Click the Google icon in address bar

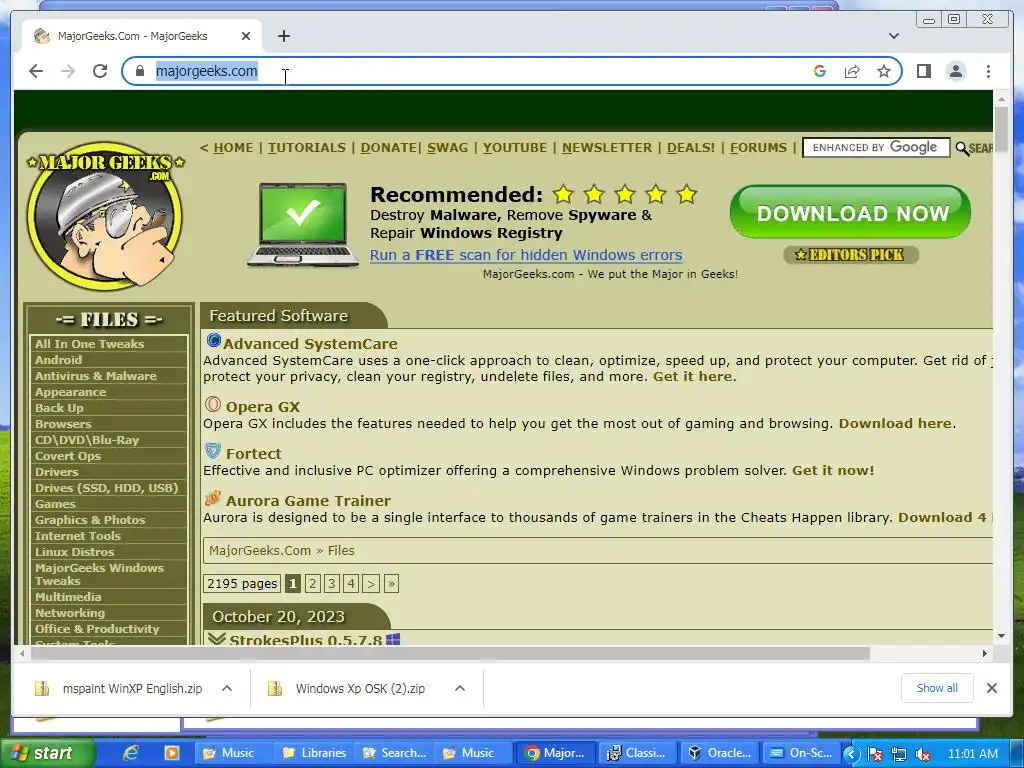pos(820,71)
